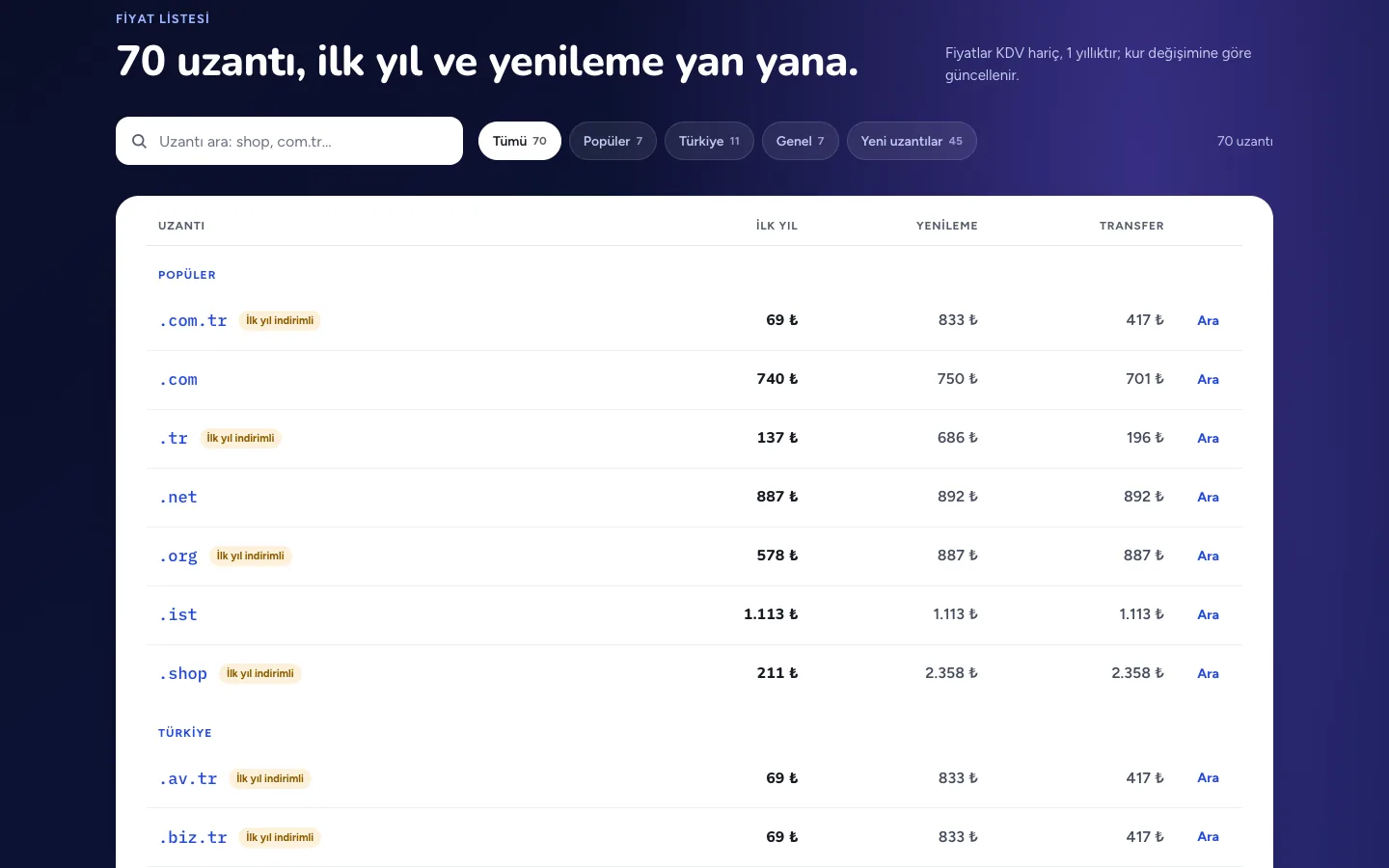The height and width of the screenshot is (868, 1389).
Task: Click the İLK YIL column header
Action: tap(776, 226)
